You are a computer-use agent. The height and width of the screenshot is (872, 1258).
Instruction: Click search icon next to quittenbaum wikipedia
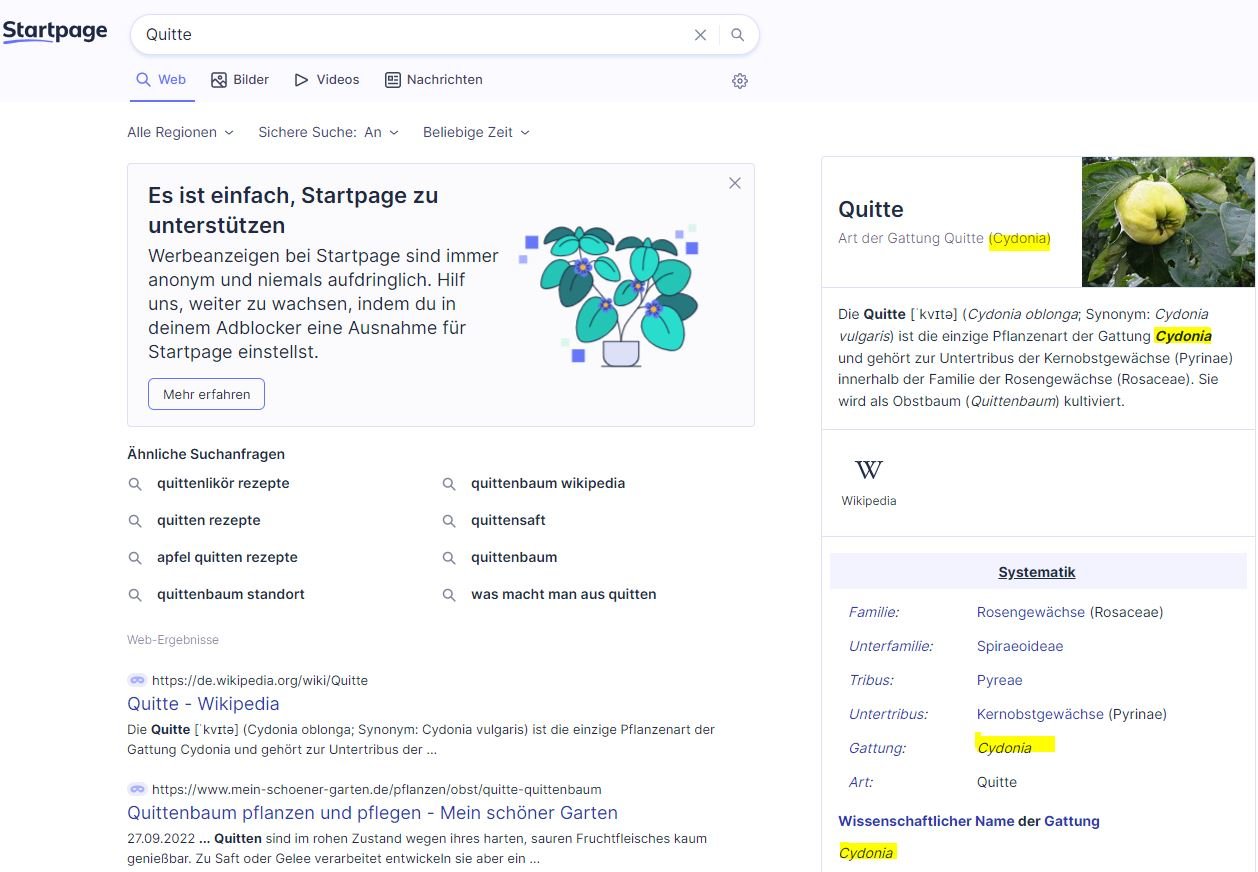(x=449, y=484)
